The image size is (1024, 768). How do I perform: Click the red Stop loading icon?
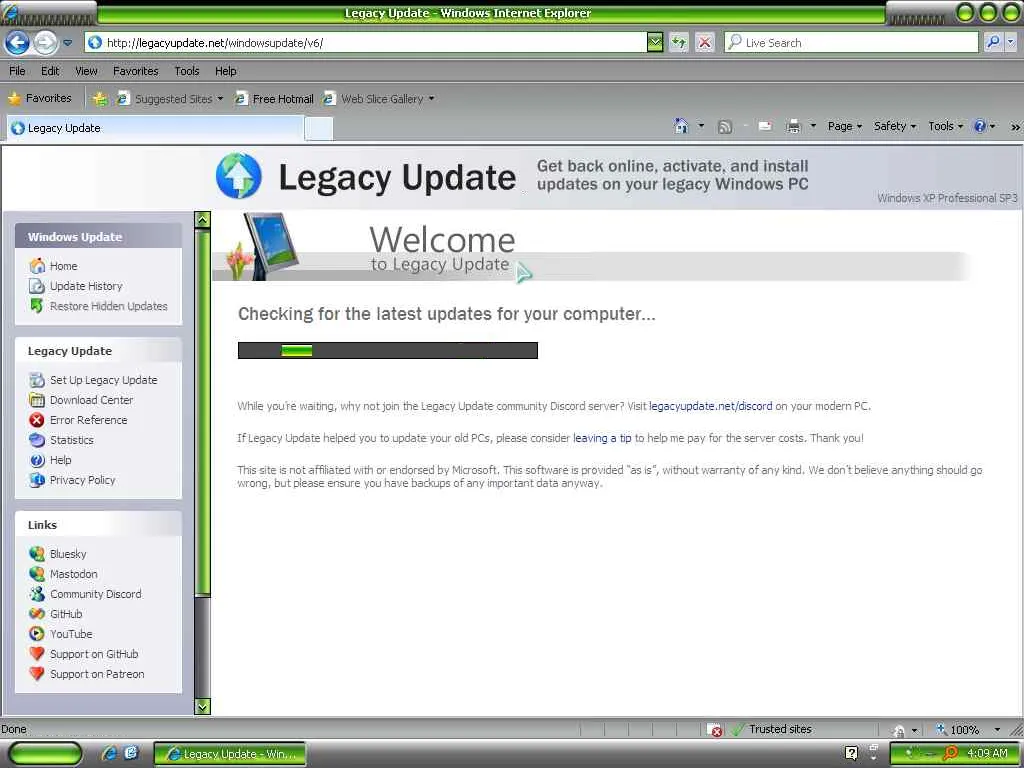click(x=705, y=42)
